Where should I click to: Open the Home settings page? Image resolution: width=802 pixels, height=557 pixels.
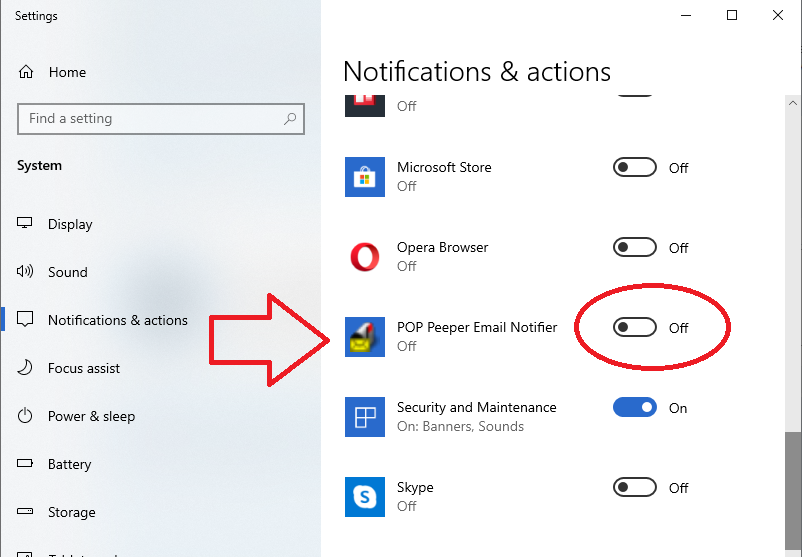pos(68,72)
